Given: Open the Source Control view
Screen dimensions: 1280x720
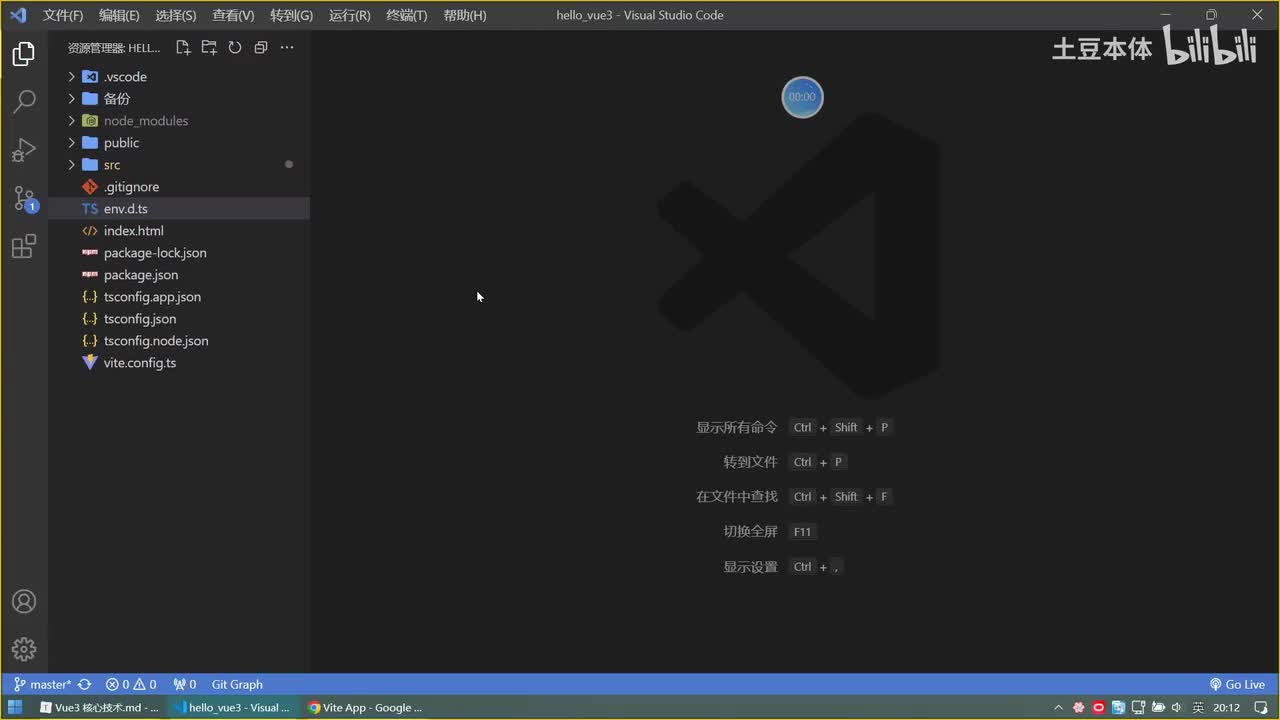Looking at the screenshot, I should 24,198.
